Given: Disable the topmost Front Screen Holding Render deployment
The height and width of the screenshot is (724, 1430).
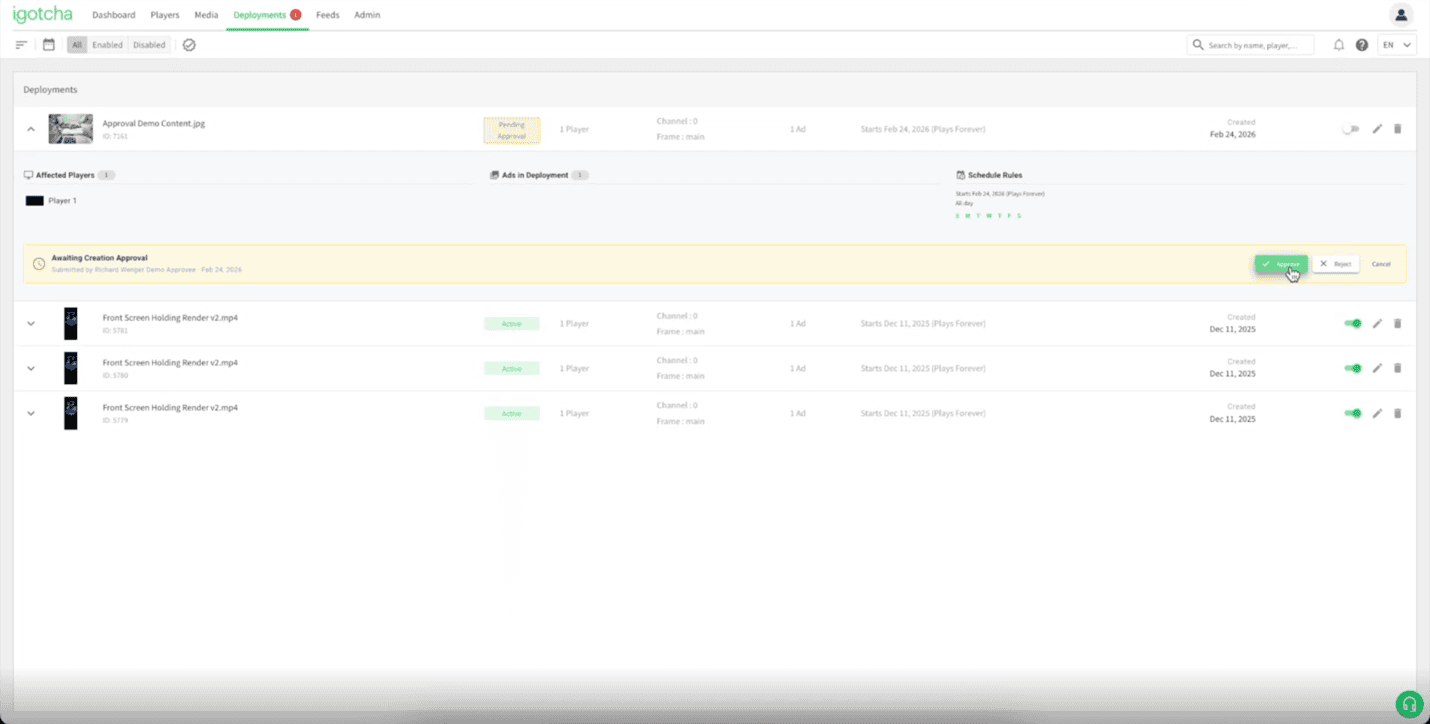Looking at the screenshot, I should [1352, 323].
